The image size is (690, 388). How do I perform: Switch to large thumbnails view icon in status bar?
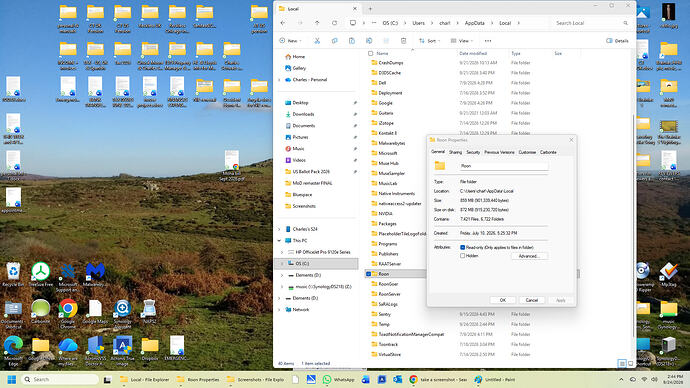click(x=631, y=363)
